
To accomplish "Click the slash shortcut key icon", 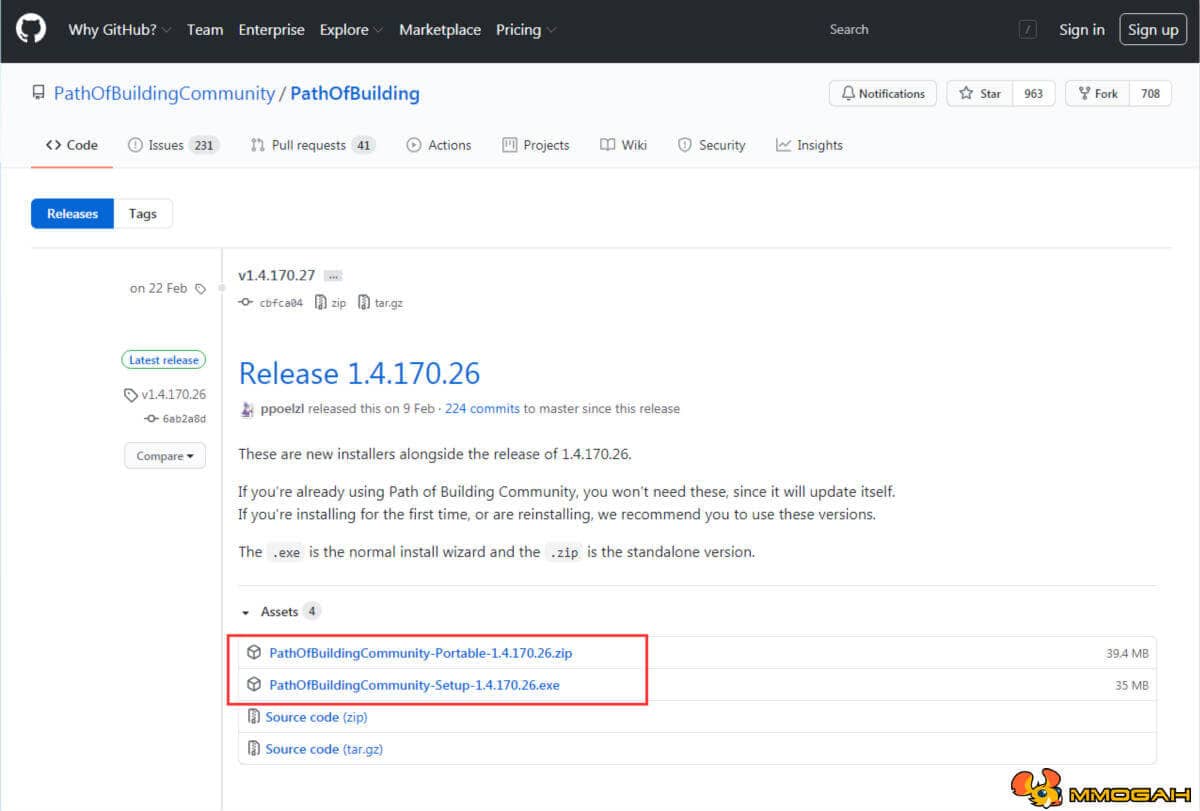I will click(x=1028, y=30).
